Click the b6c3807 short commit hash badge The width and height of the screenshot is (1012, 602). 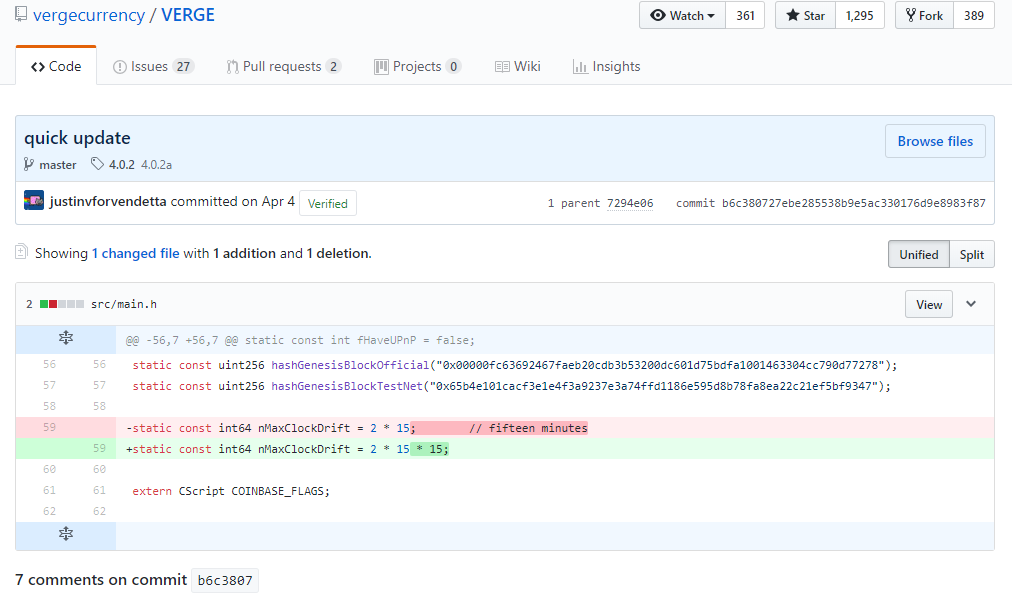tap(225, 580)
